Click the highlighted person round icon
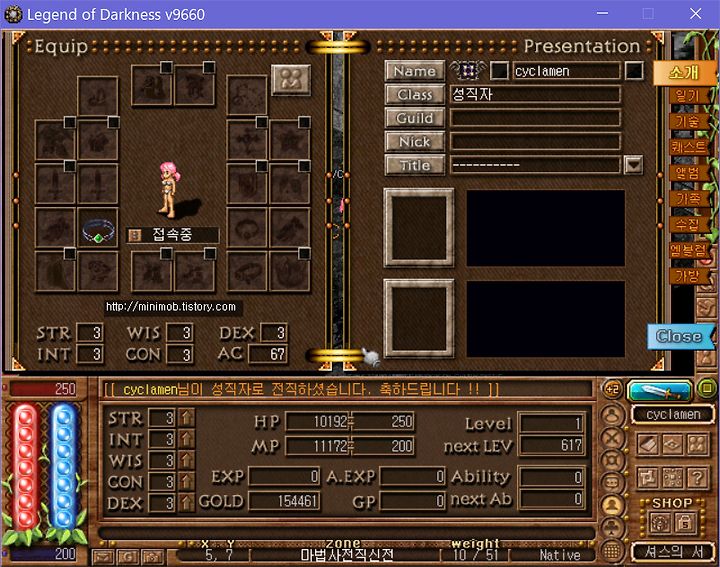This screenshot has height=567, width=720. click(612, 505)
